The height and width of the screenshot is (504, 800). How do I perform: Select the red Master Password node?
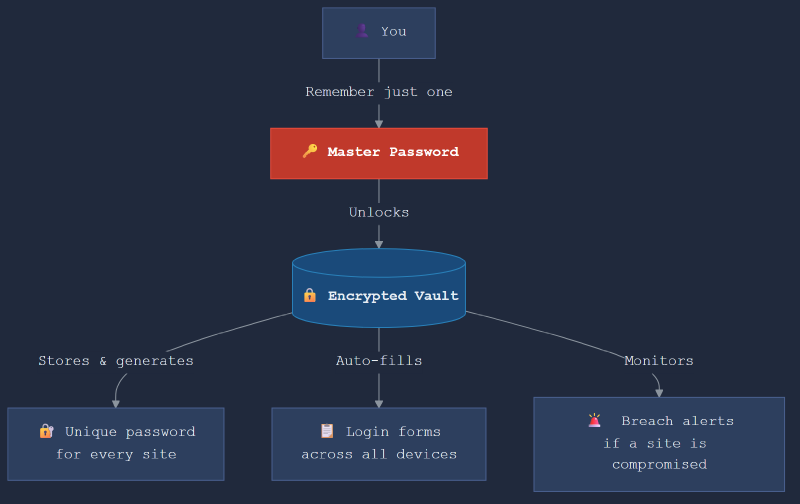click(x=379, y=153)
